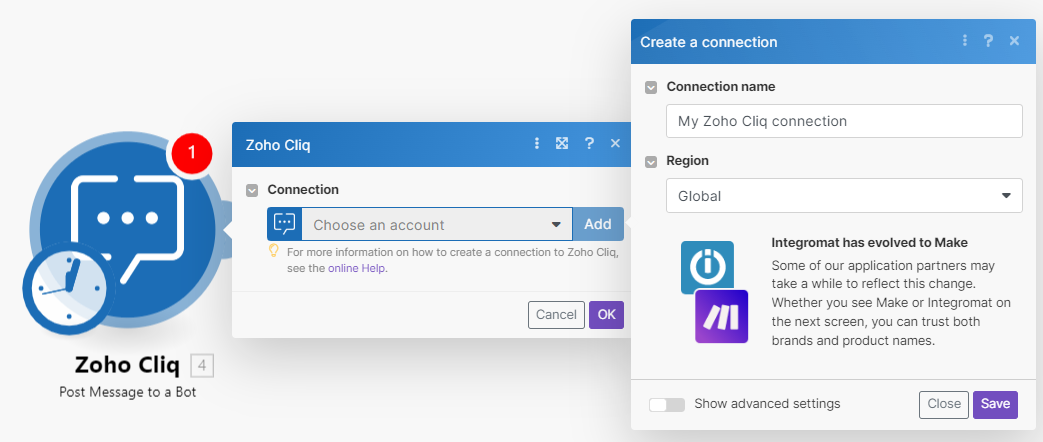Click OK in Zoho Cliq dialog

[x=607, y=315]
